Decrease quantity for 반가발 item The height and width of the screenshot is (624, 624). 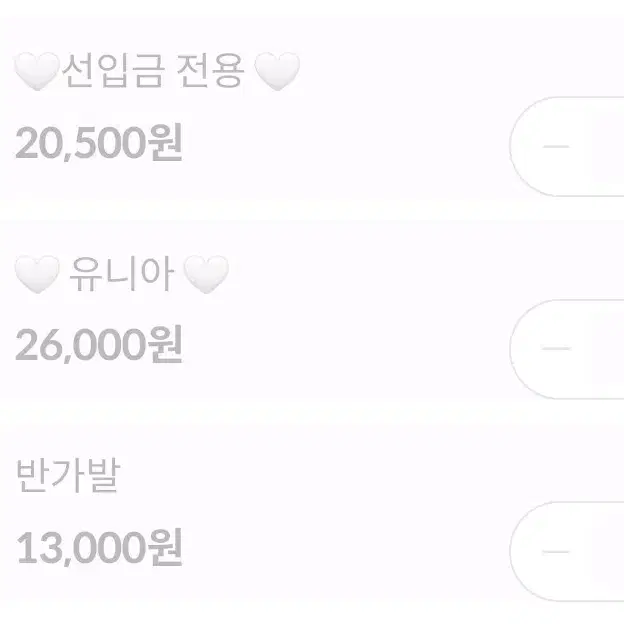pyautogui.click(x=556, y=552)
